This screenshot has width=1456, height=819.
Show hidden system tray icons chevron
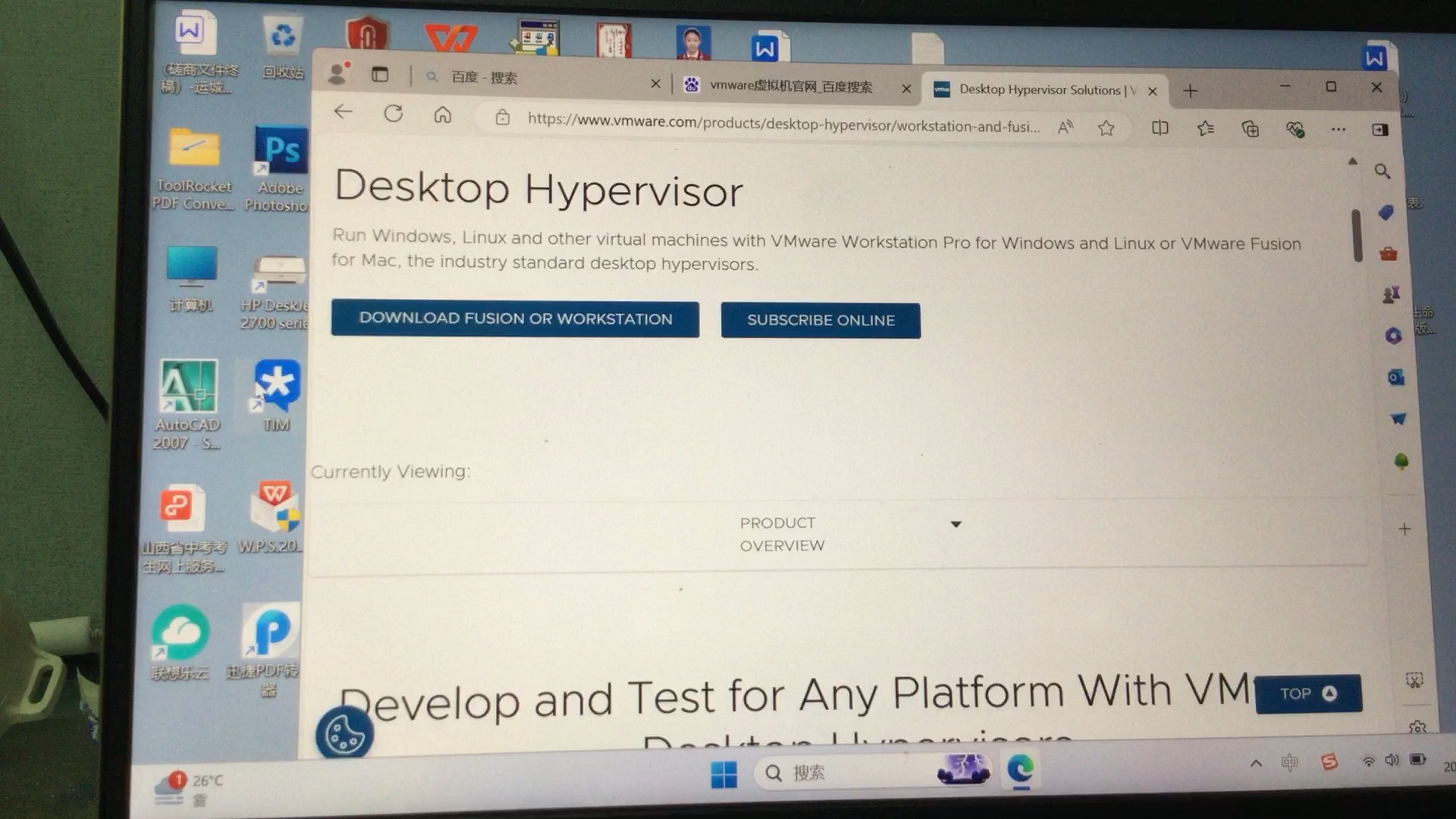tap(1256, 763)
